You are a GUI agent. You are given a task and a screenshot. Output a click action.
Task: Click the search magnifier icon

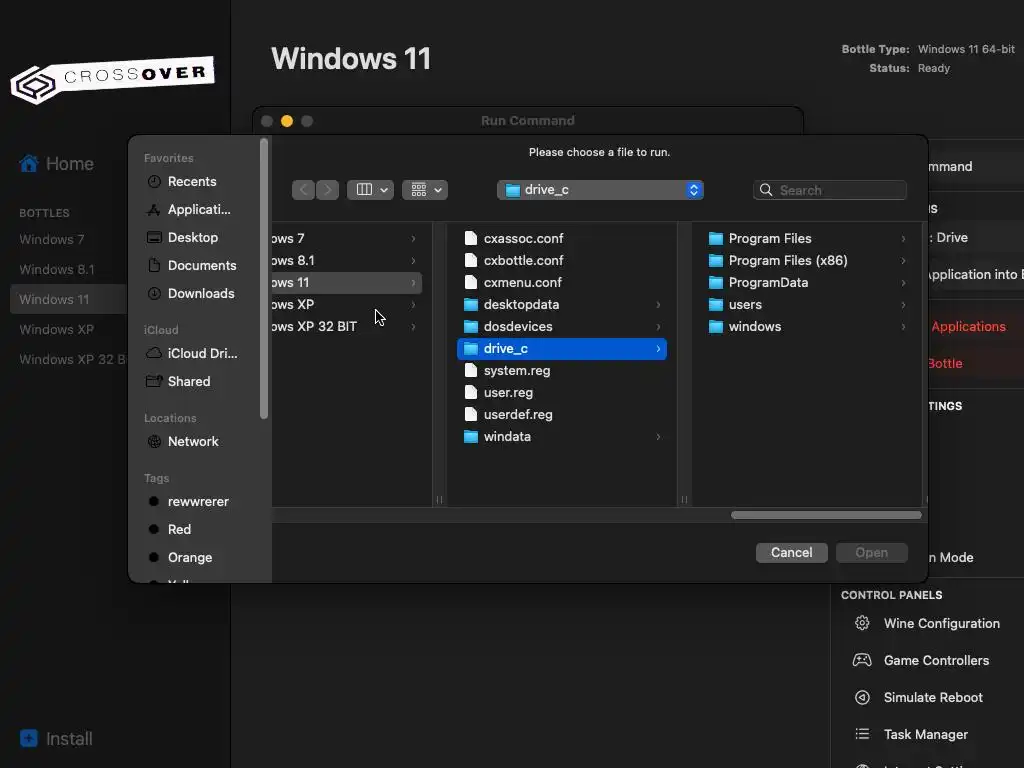[x=766, y=190]
